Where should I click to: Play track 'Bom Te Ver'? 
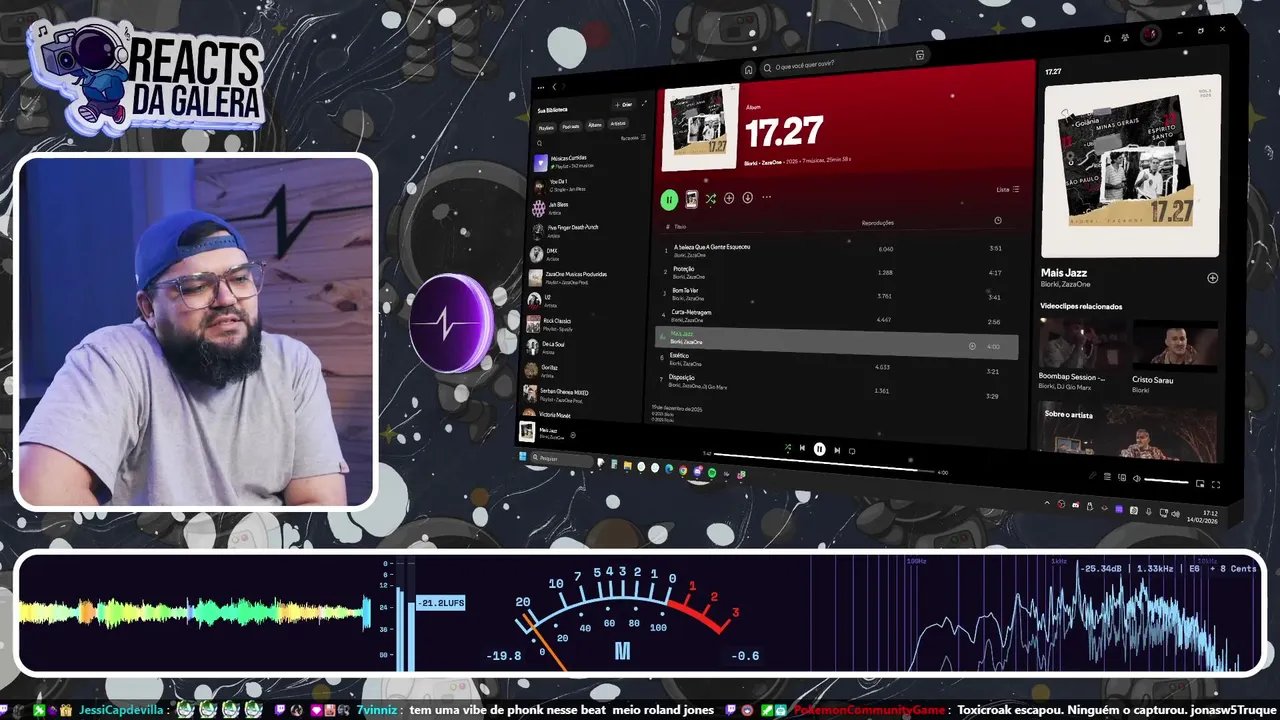pyautogui.click(x=836, y=294)
